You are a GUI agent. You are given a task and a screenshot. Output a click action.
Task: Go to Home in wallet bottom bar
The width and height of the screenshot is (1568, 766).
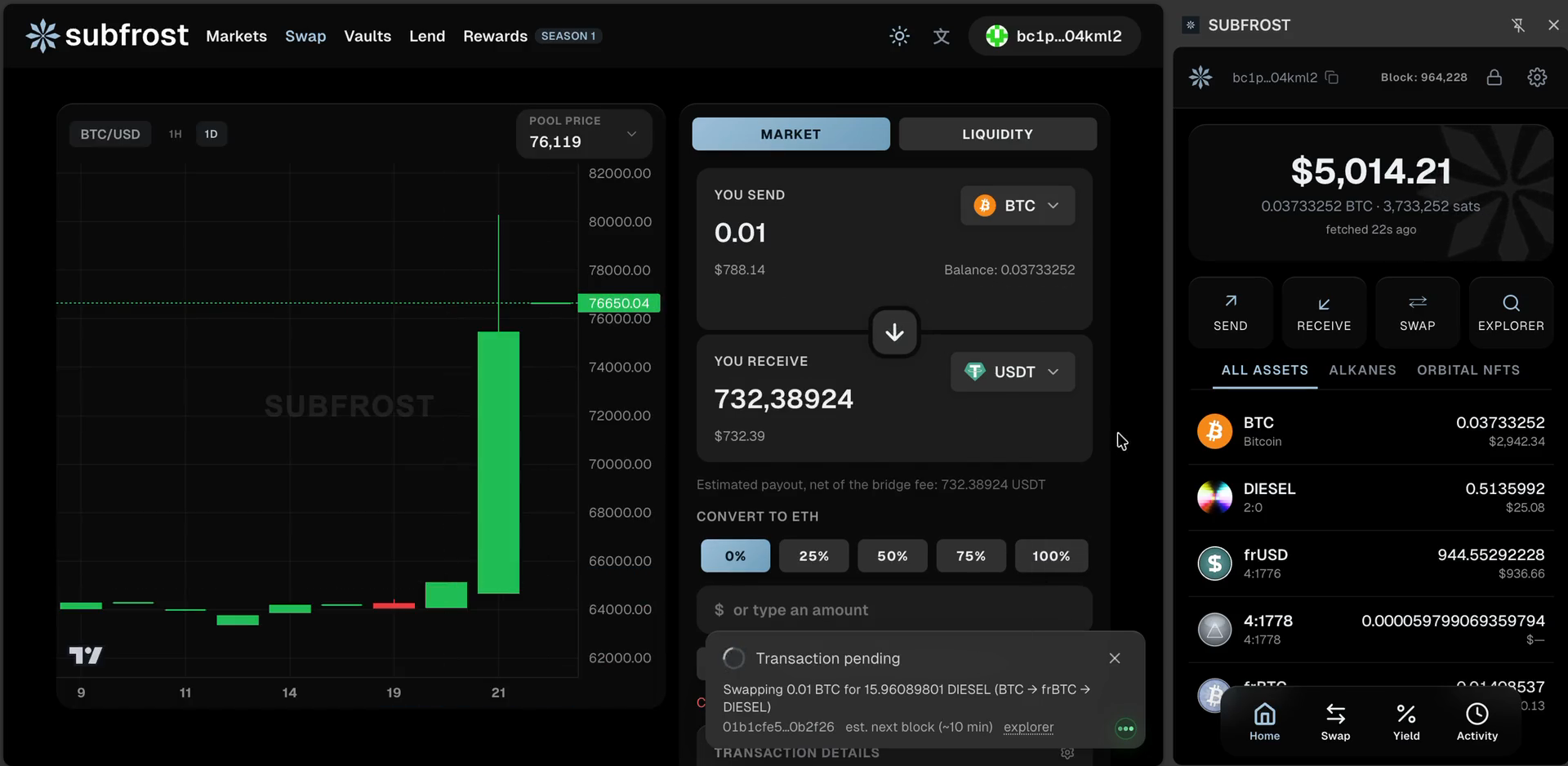[x=1264, y=722]
